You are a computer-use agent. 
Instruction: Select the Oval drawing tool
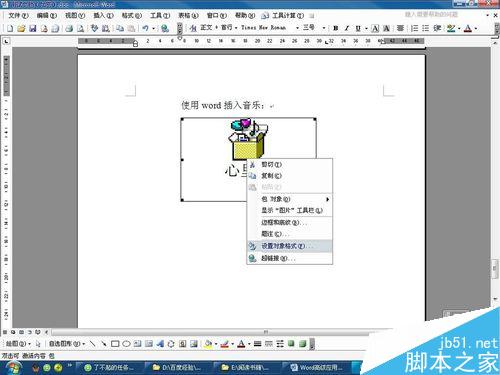(x=126, y=343)
